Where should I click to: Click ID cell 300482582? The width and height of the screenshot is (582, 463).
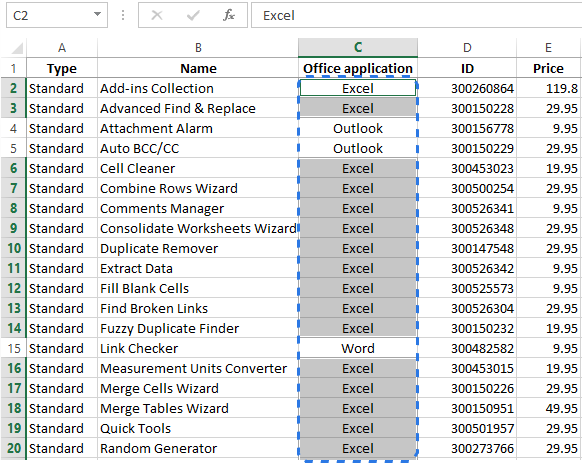(467, 348)
